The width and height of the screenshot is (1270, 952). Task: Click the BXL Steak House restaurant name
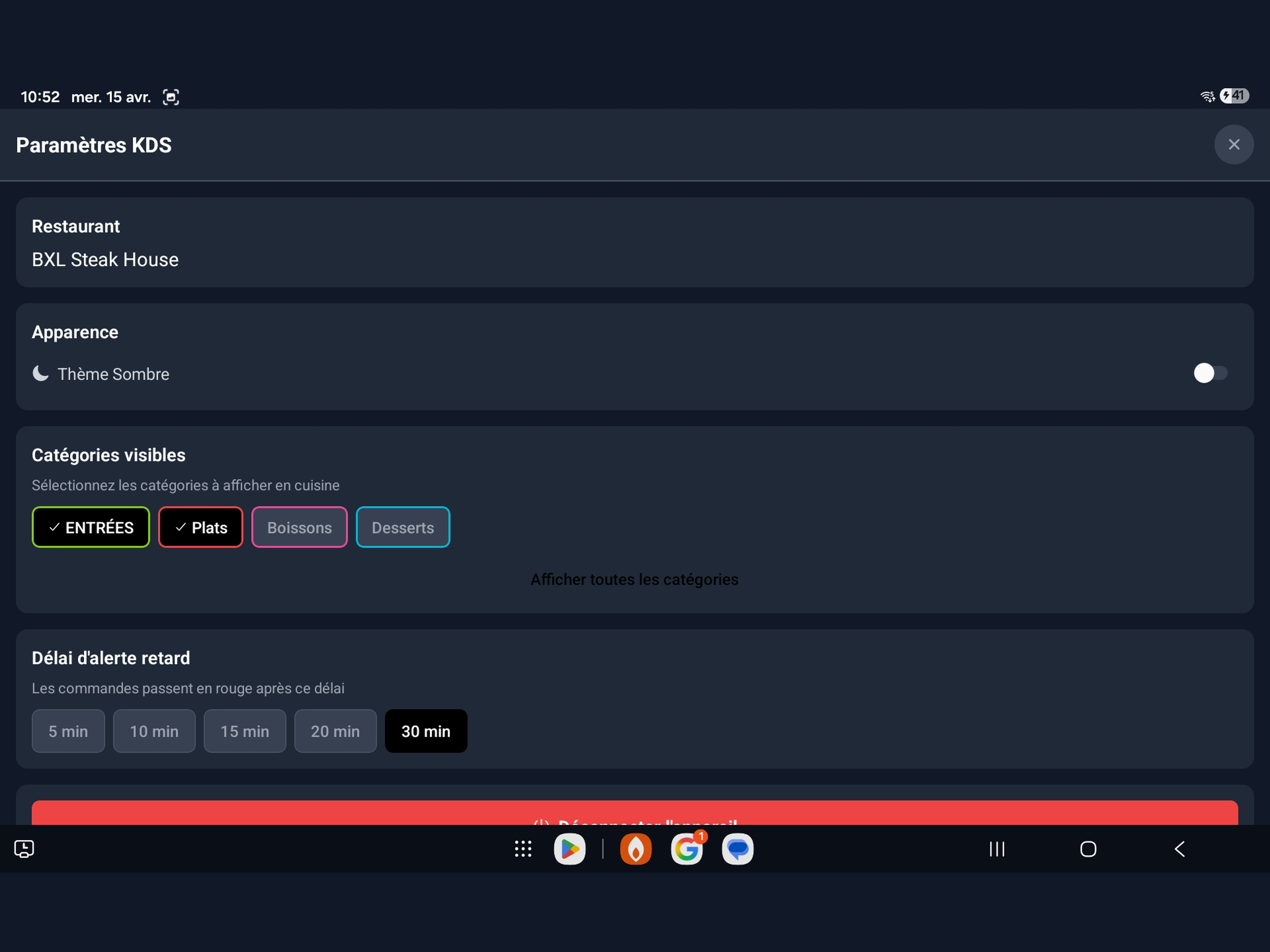105,259
